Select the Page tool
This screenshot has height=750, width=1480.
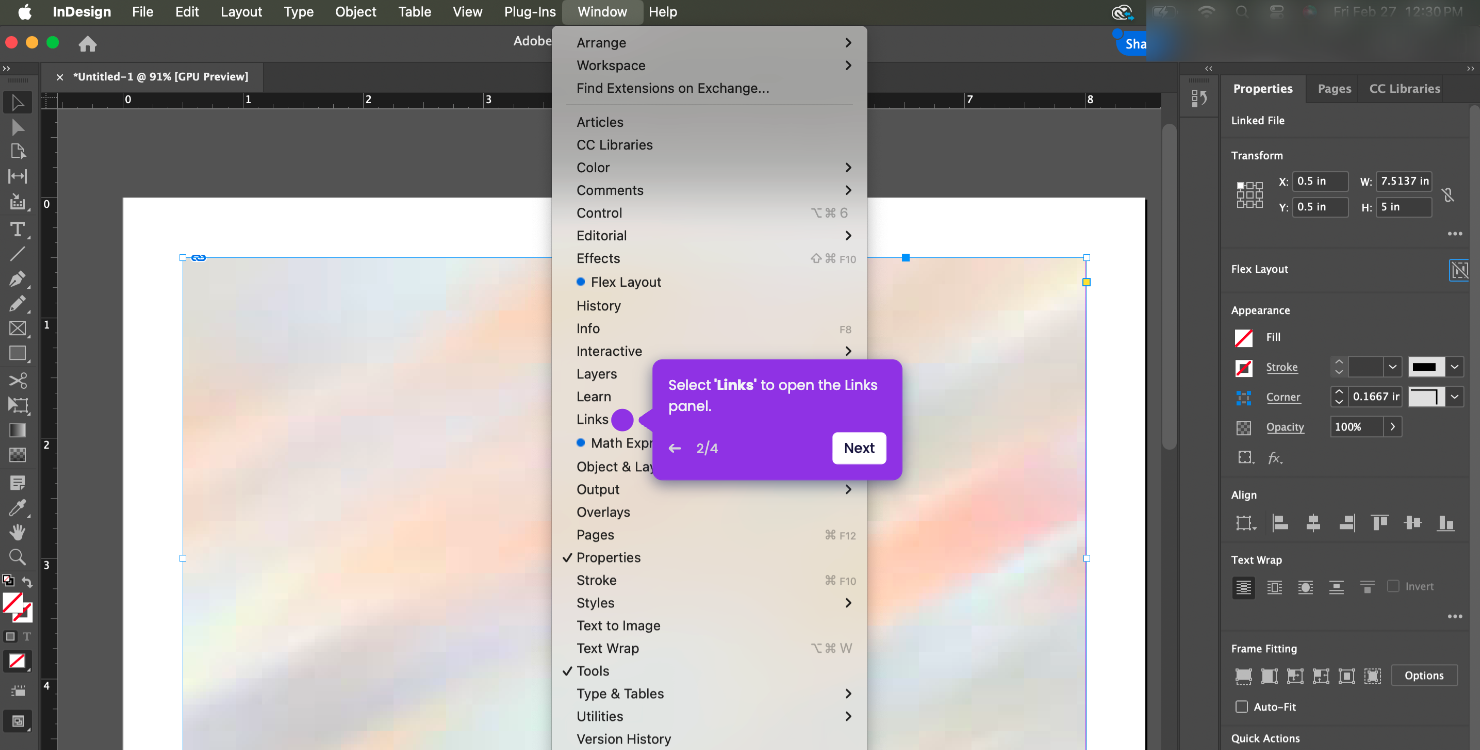pos(17,151)
